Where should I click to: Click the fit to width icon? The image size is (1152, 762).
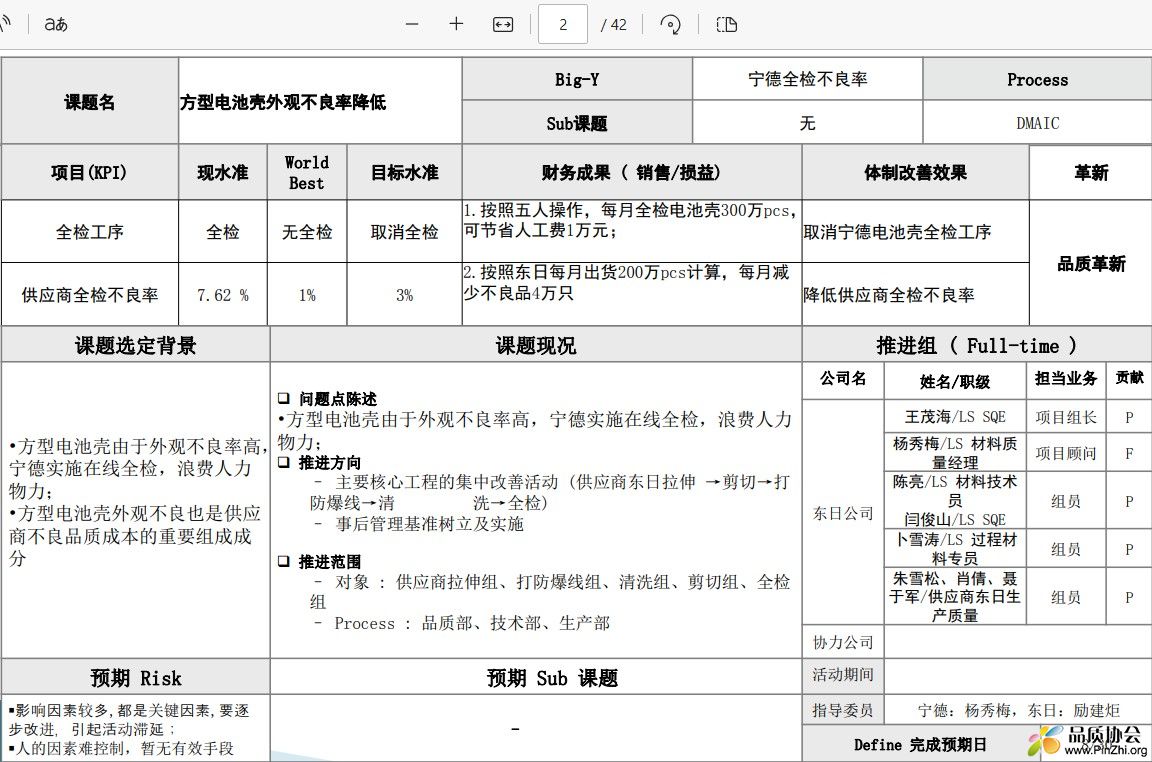point(503,24)
